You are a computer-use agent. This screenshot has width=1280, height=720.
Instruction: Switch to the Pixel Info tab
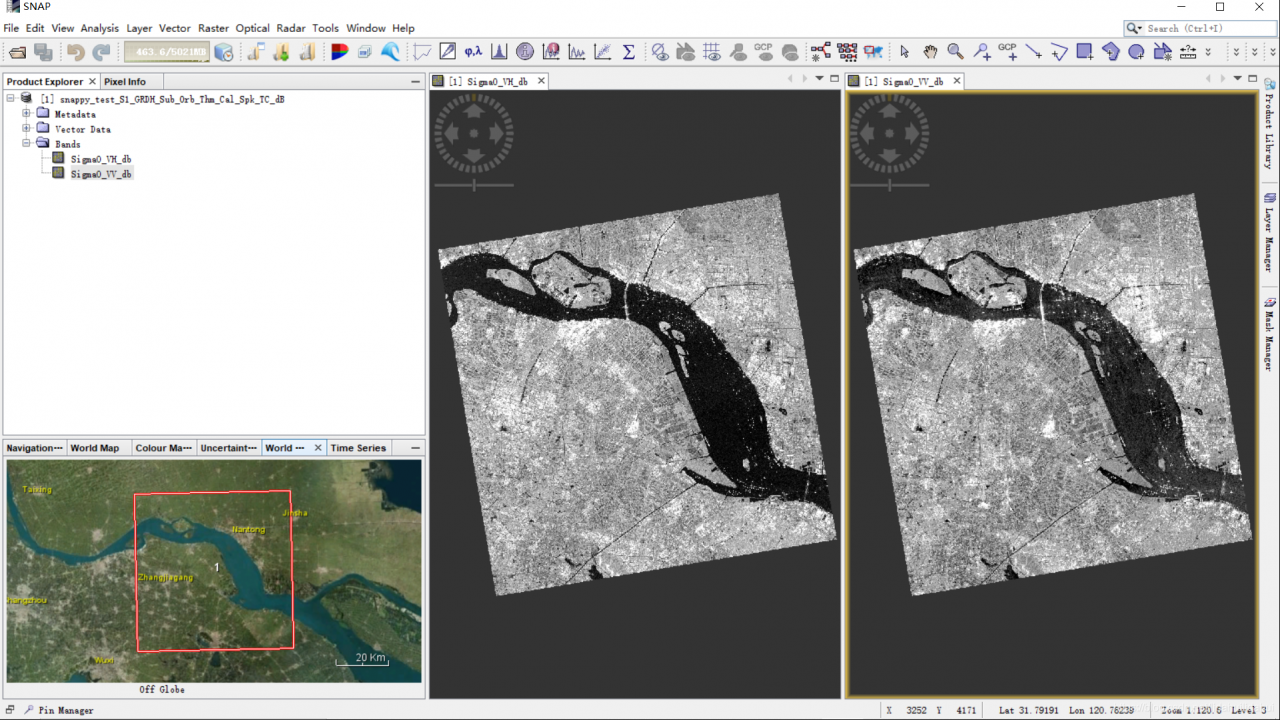(125, 82)
